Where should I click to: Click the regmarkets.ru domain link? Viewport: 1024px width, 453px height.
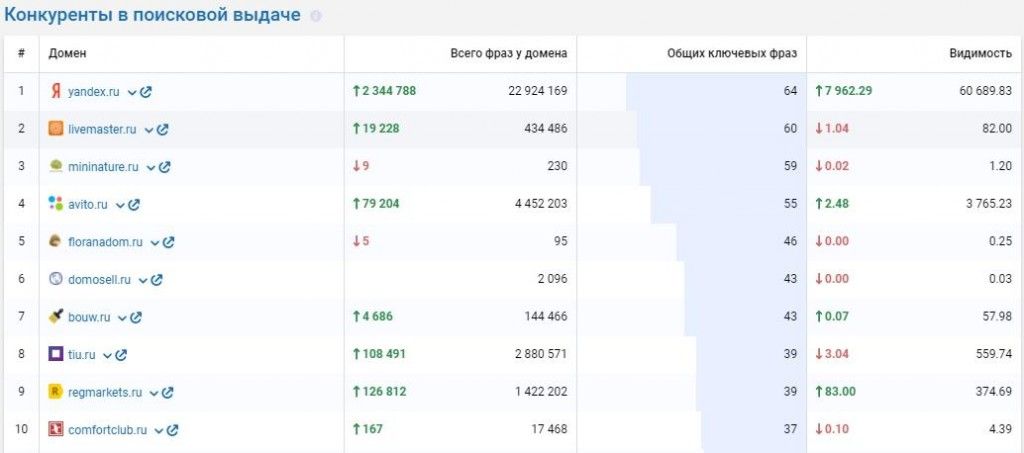105,392
